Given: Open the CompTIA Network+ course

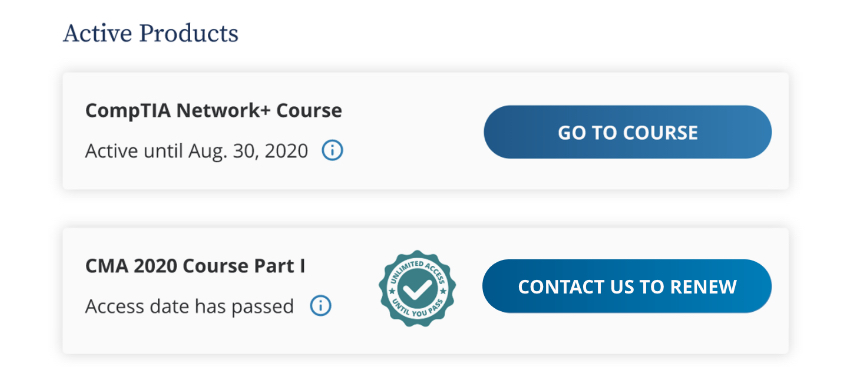Looking at the screenshot, I should [628, 132].
